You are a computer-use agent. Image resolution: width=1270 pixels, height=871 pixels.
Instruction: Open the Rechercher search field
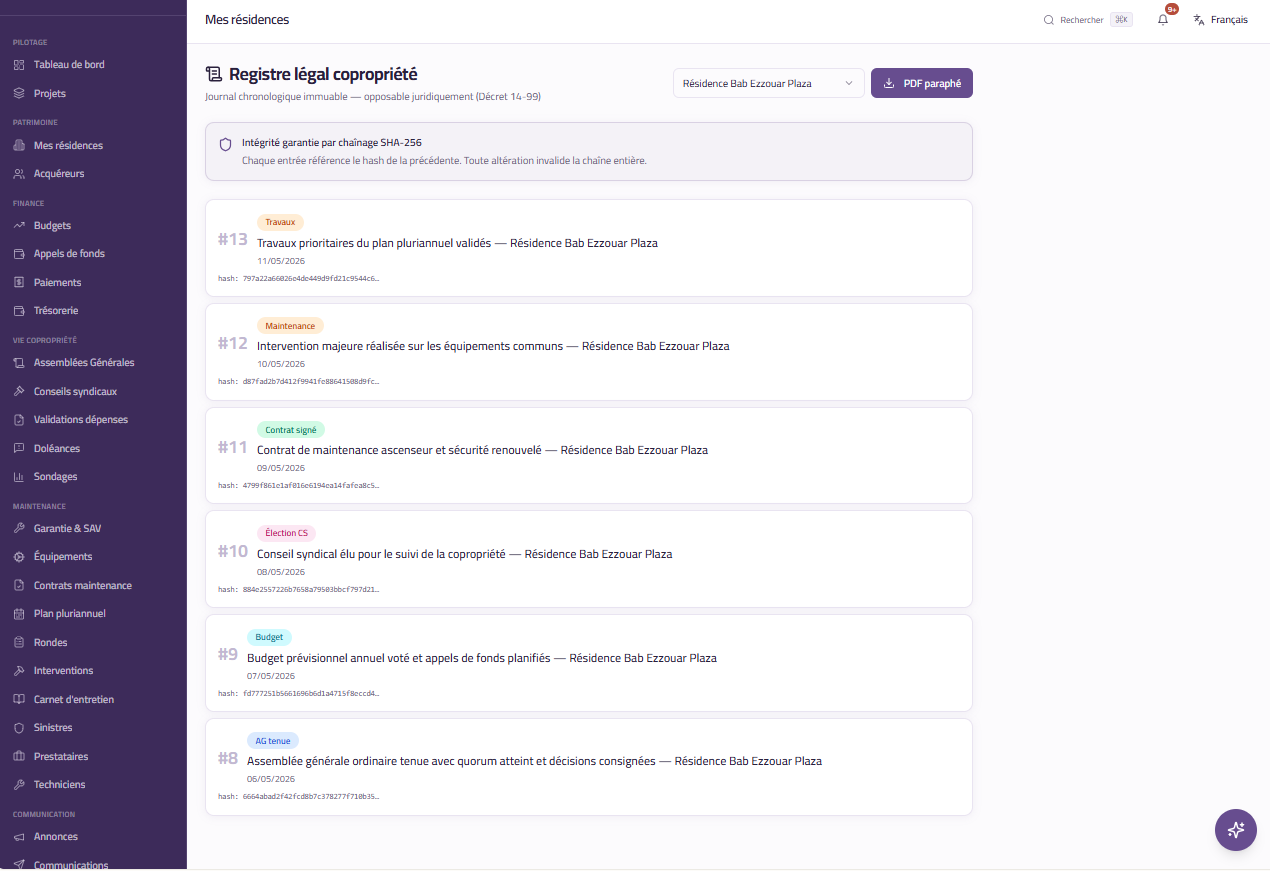click(x=1088, y=20)
